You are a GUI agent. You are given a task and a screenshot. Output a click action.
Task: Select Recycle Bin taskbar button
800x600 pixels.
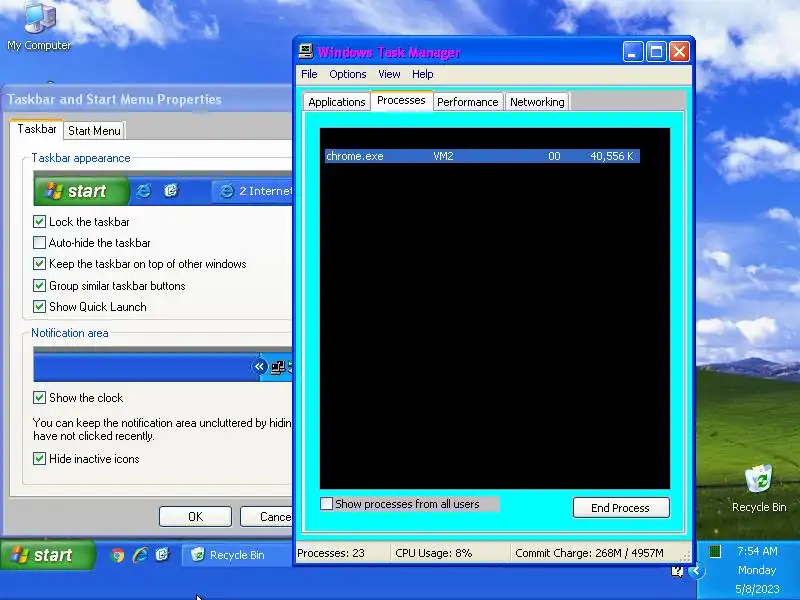237,555
